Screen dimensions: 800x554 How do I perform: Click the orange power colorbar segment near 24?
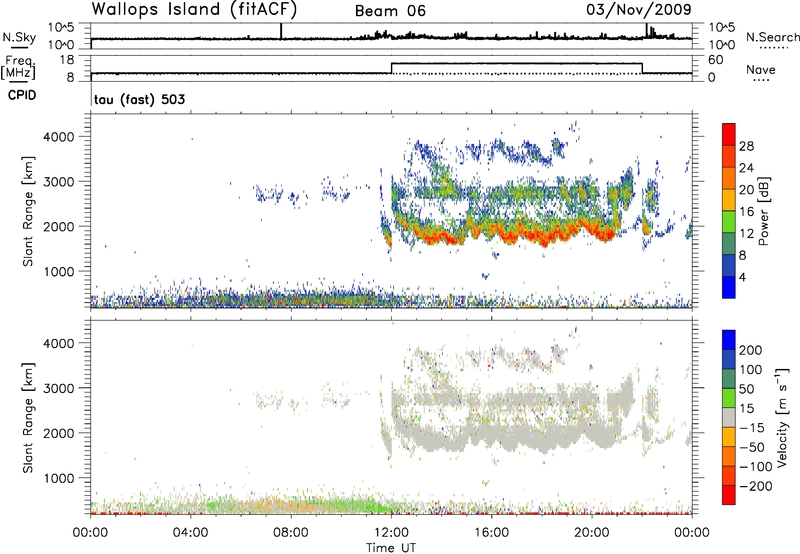tap(729, 177)
